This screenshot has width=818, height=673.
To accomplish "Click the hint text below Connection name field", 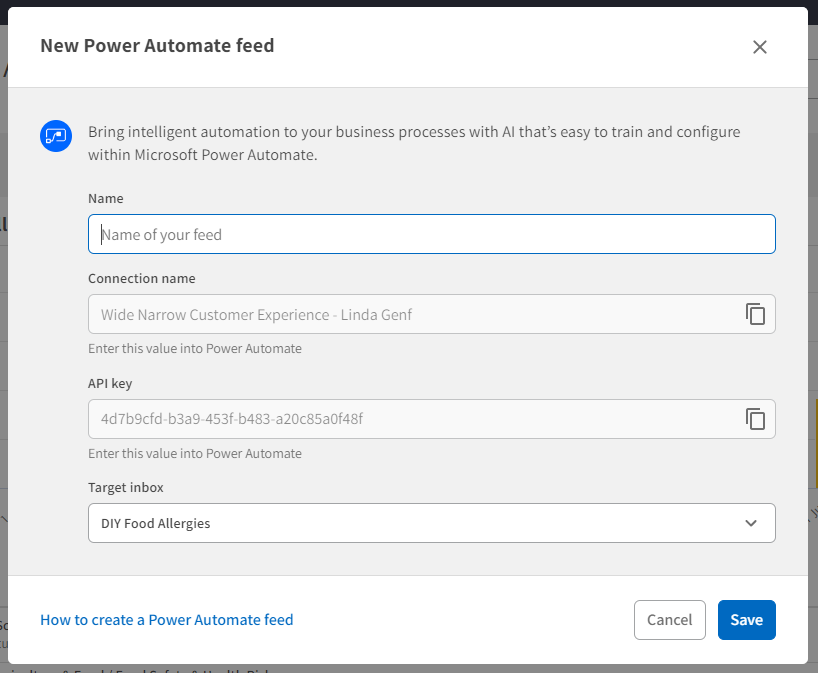I will (x=195, y=349).
